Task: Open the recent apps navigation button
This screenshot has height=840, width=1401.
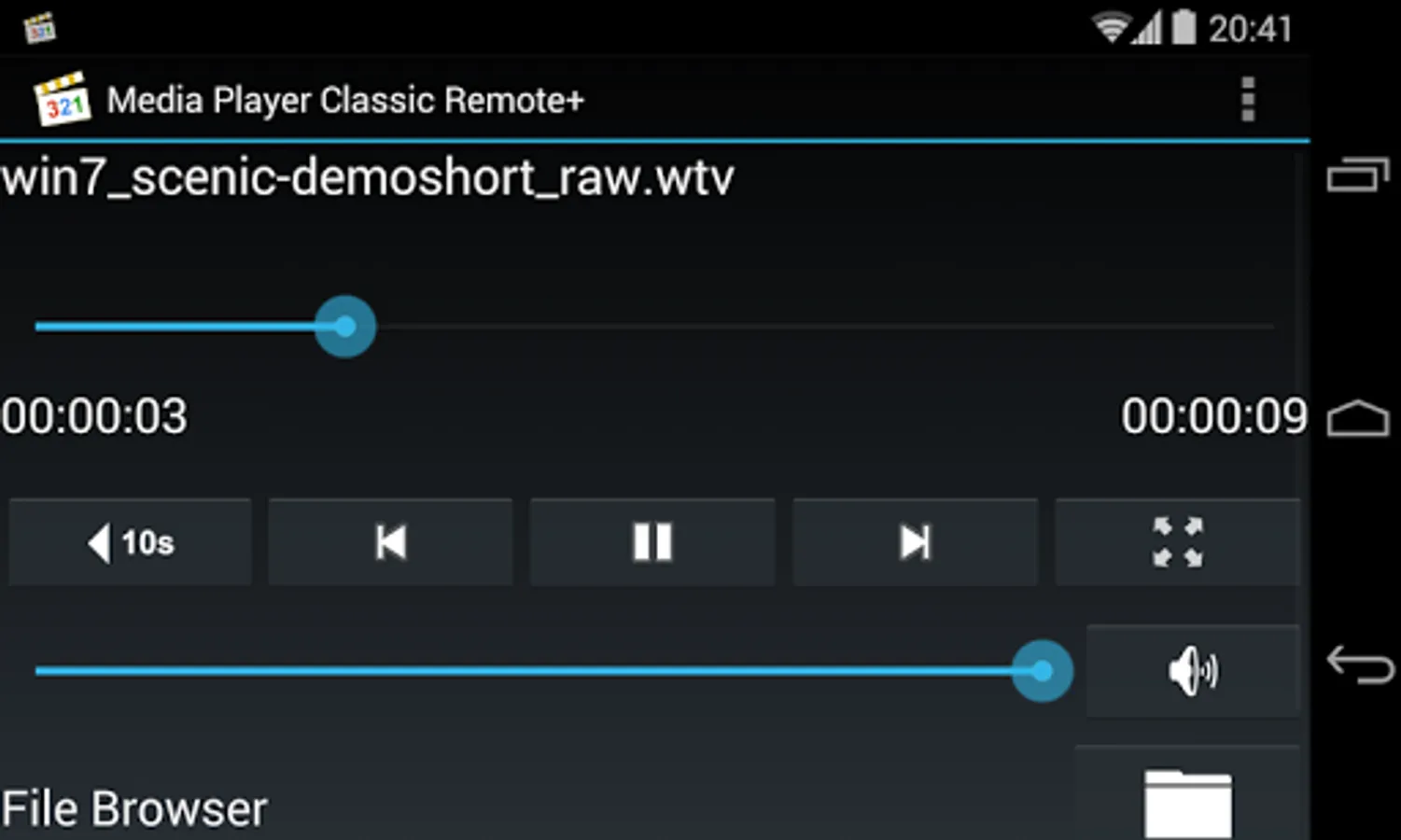Action: 1358,175
